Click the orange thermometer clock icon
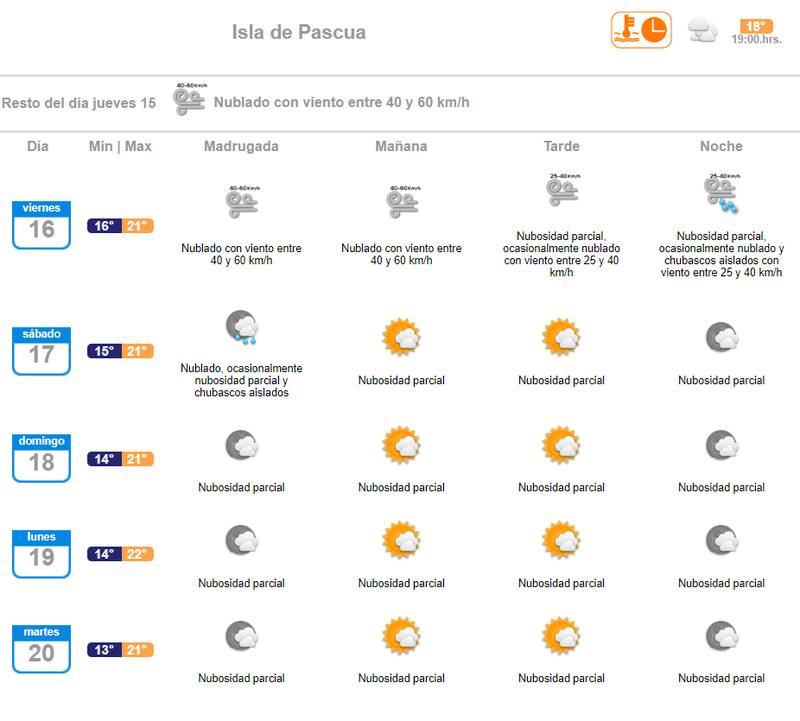The image size is (800, 721). coord(642,30)
